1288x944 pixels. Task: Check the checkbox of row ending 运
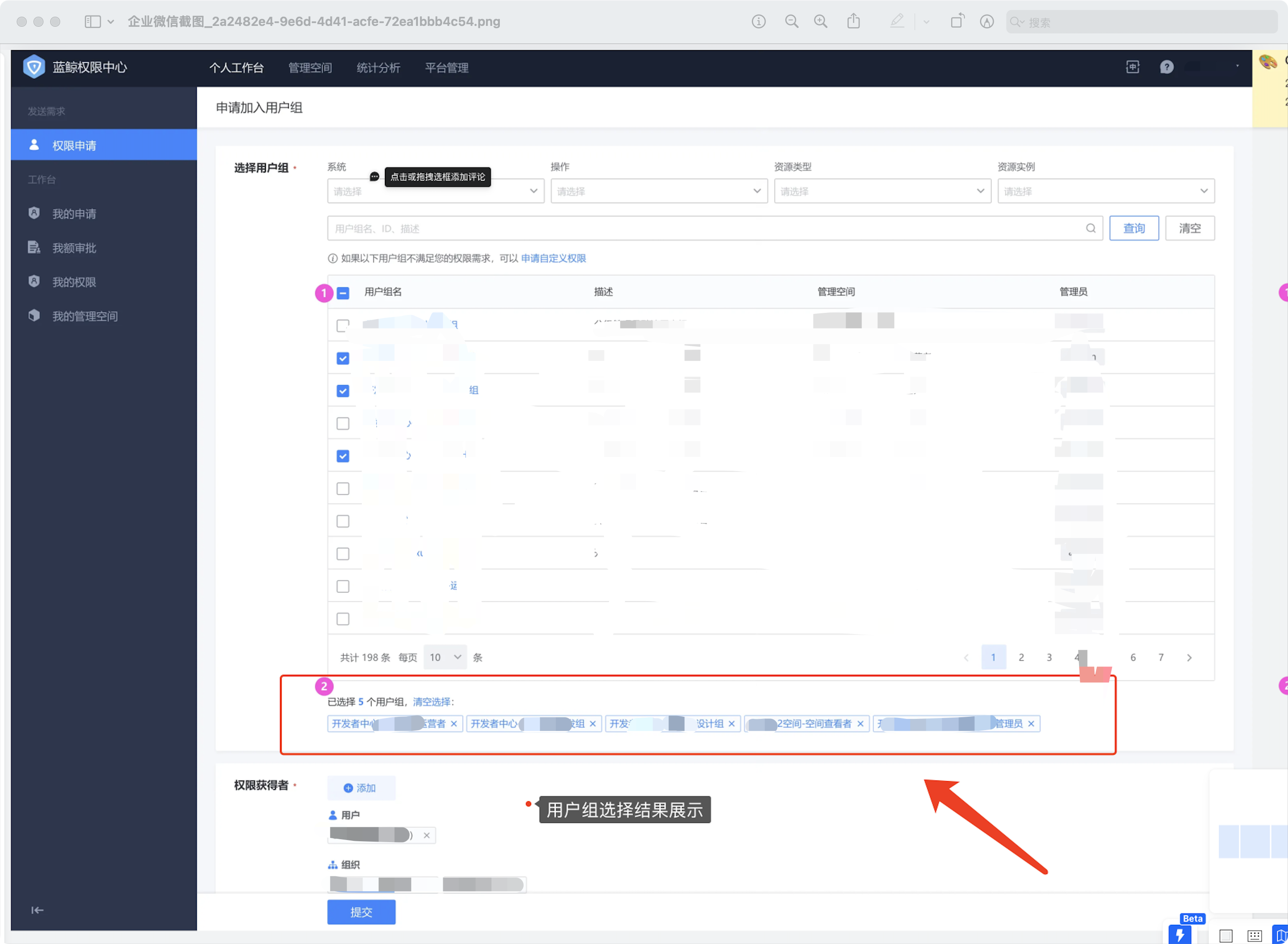[x=342, y=586]
